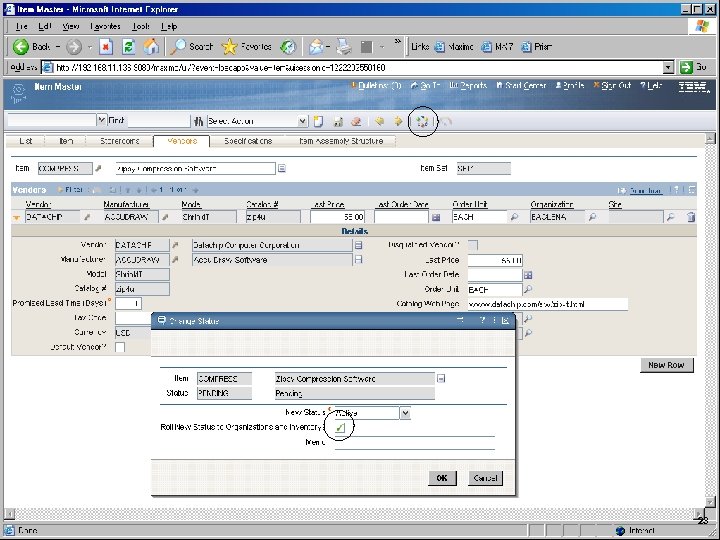Image resolution: width=720 pixels, height=540 pixels.
Task: Go to the next record arrow icon
Action: click(x=398, y=121)
